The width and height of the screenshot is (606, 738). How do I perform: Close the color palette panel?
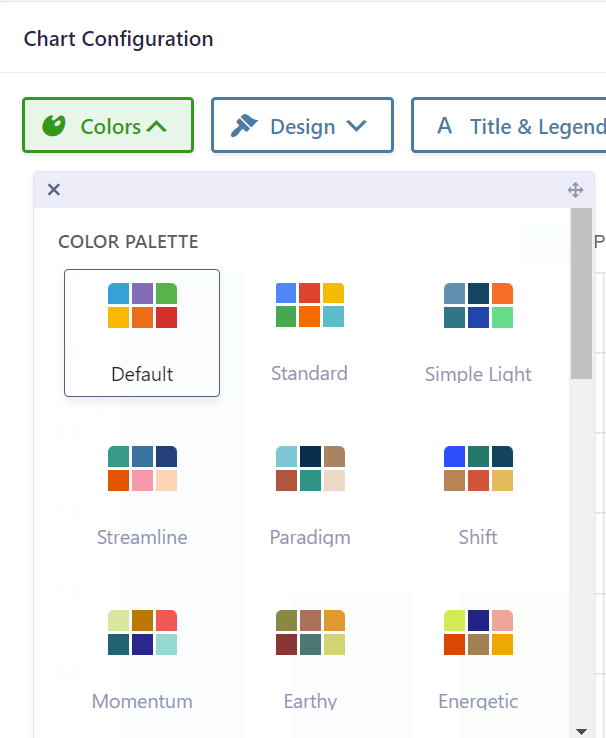pos(54,190)
